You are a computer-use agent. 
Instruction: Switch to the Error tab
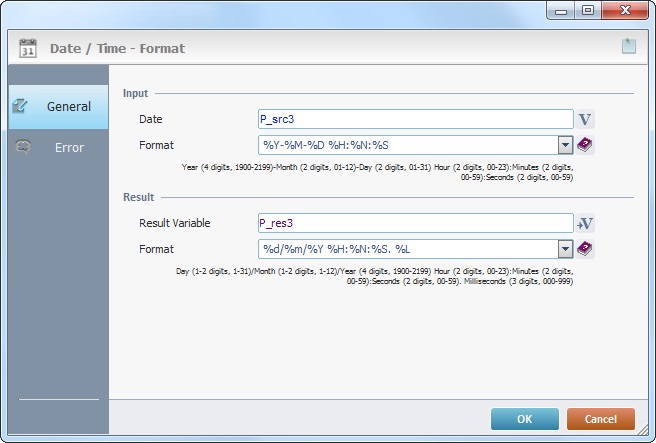[x=69, y=147]
